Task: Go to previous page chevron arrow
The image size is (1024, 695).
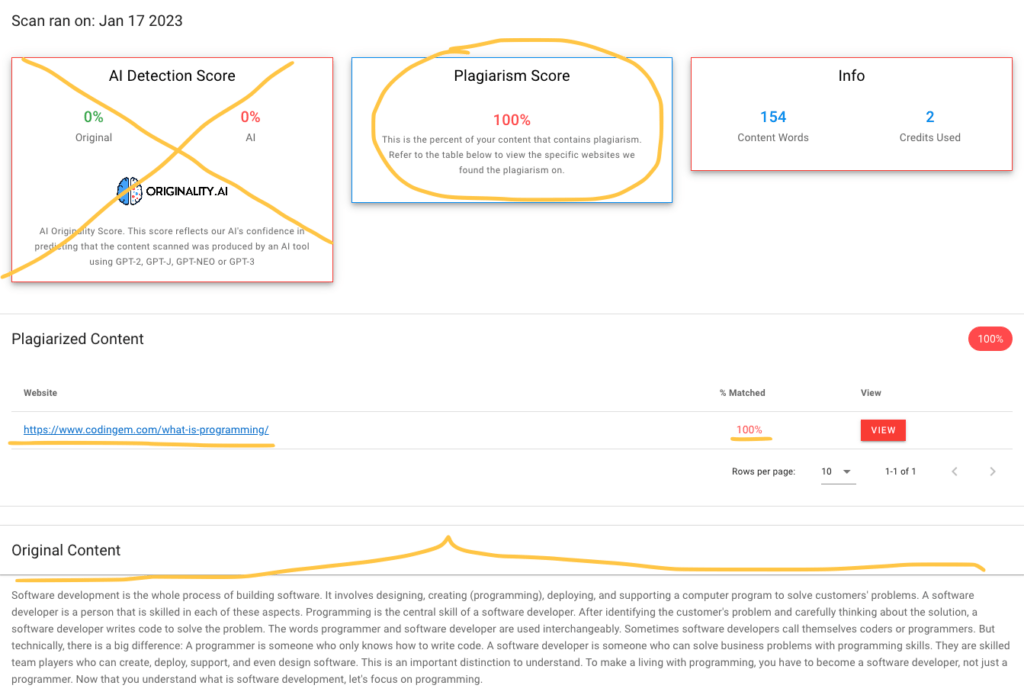Action: tap(955, 472)
